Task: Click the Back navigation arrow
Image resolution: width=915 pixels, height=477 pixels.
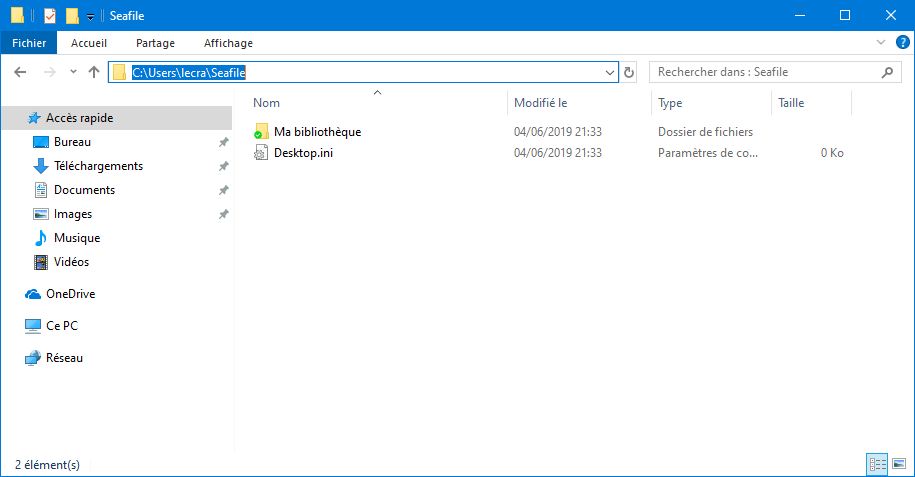Action: (20, 72)
